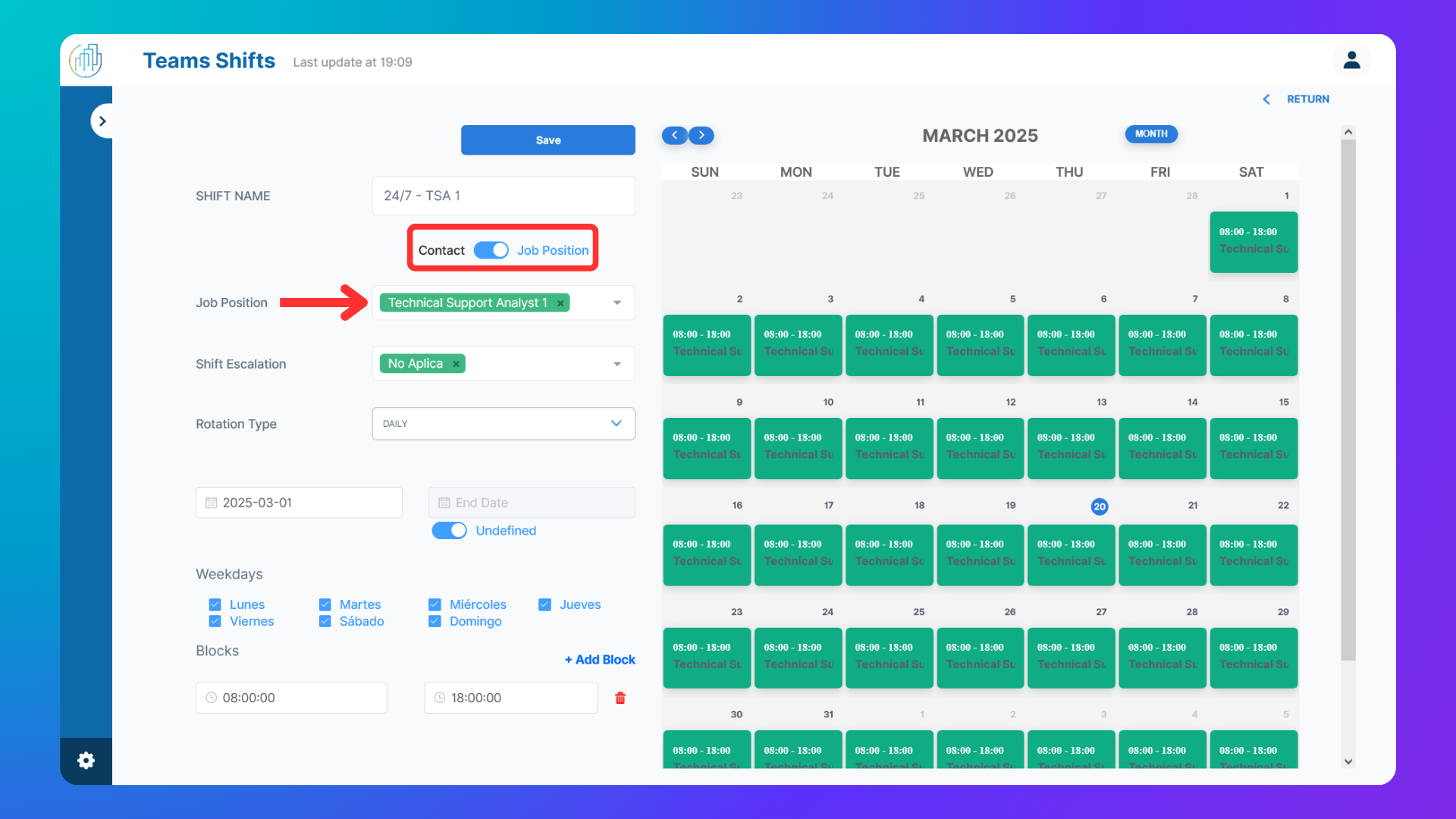
Task: Go to next month in calendar
Action: tap(701, 135)
